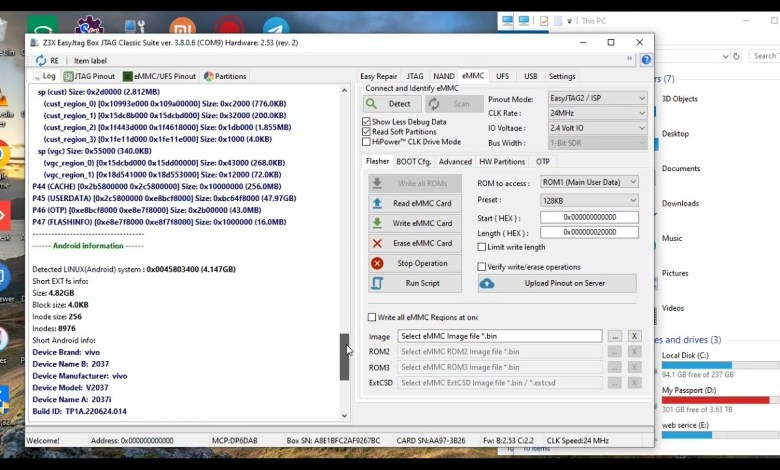This screenshot has height=470, width=780.
Task: Open CLK Rate dropdown
Action: click(597, 113)
